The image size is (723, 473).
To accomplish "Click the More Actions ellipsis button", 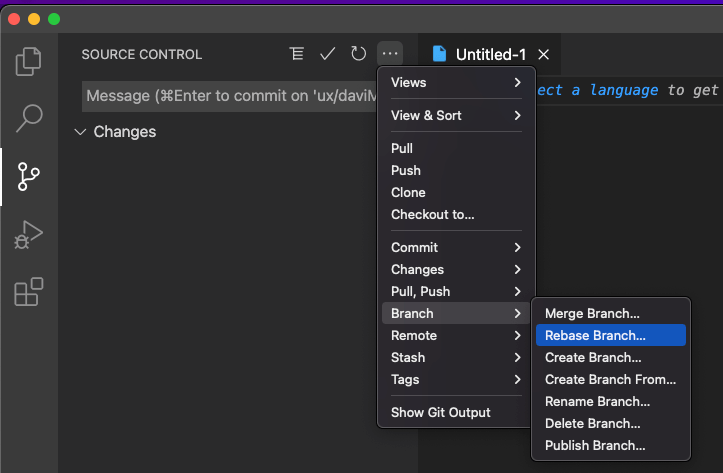I will pos(389,54).
